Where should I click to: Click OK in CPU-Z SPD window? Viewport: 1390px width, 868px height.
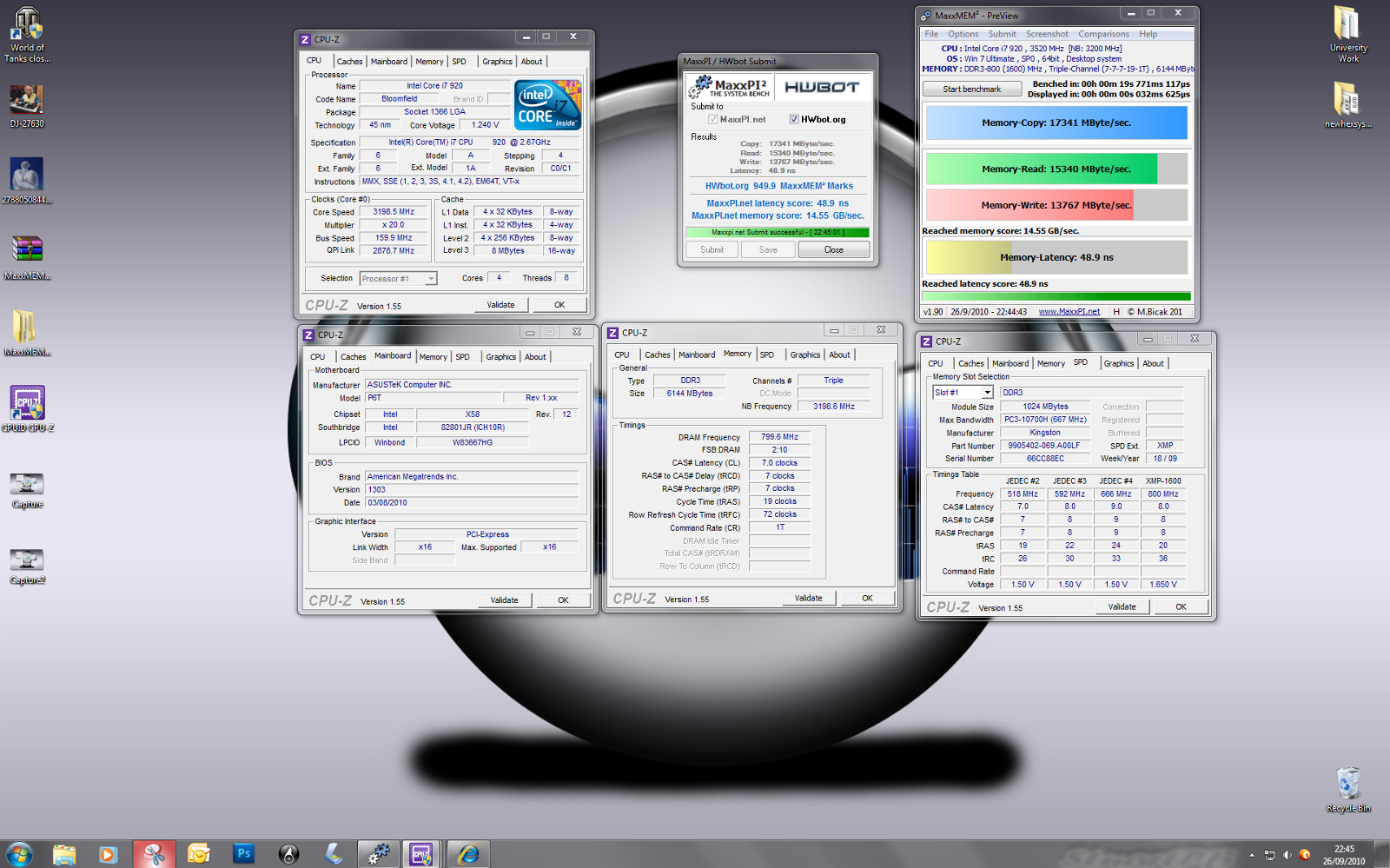tap(1181, 607)
